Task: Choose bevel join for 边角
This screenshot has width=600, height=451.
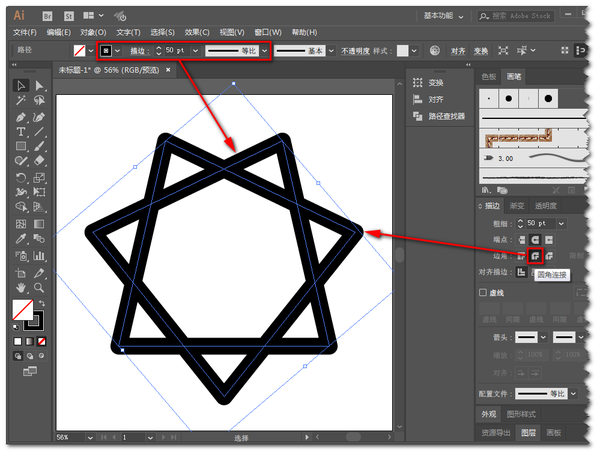Action: click(x=549, y=256)
